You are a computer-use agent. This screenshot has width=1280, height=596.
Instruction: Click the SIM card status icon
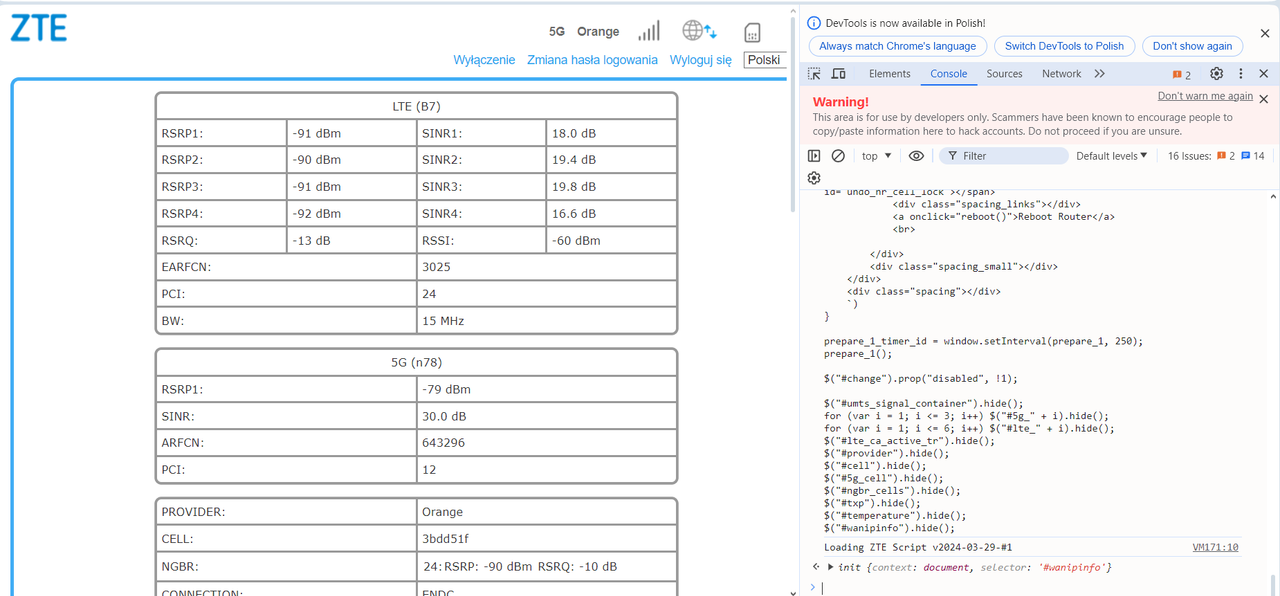click(752, 33)
